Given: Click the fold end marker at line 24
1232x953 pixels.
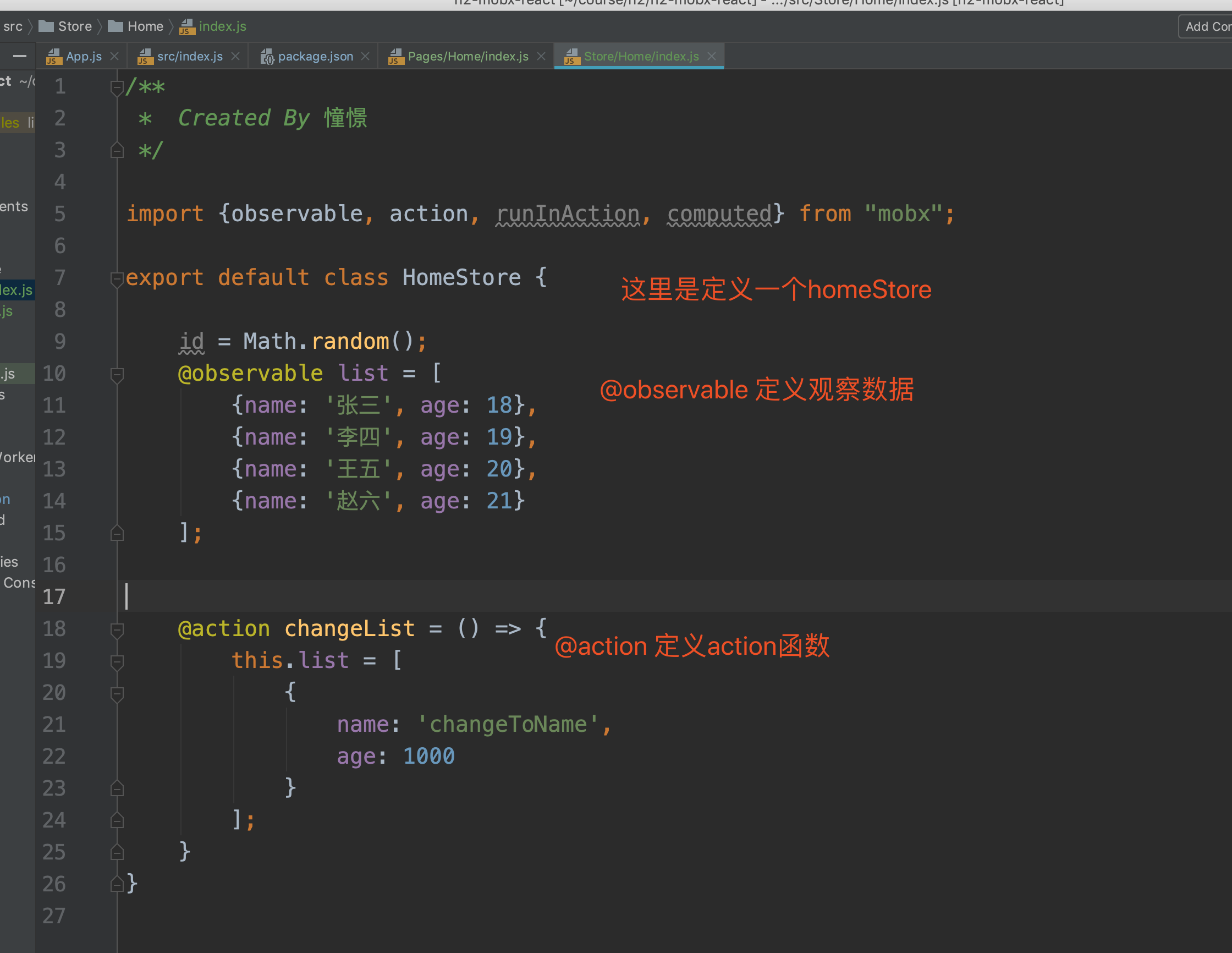Looking at the screenshot, I should tap(117, 820).
